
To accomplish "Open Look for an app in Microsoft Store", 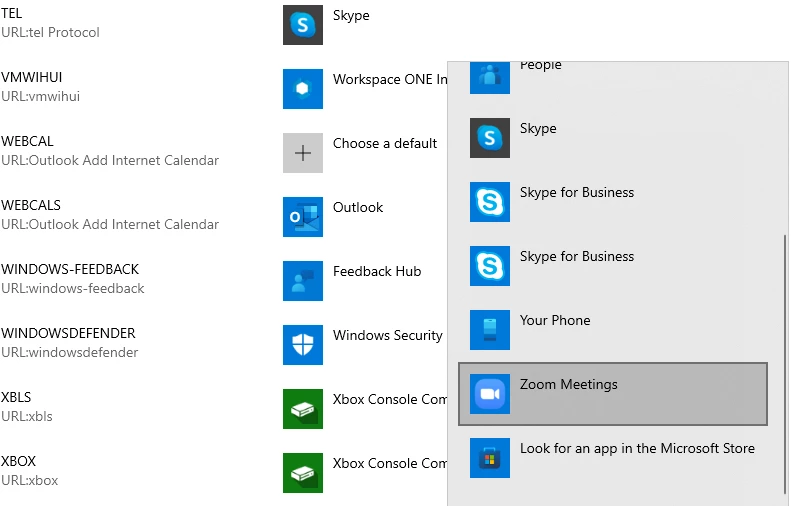I will [613, 458].
